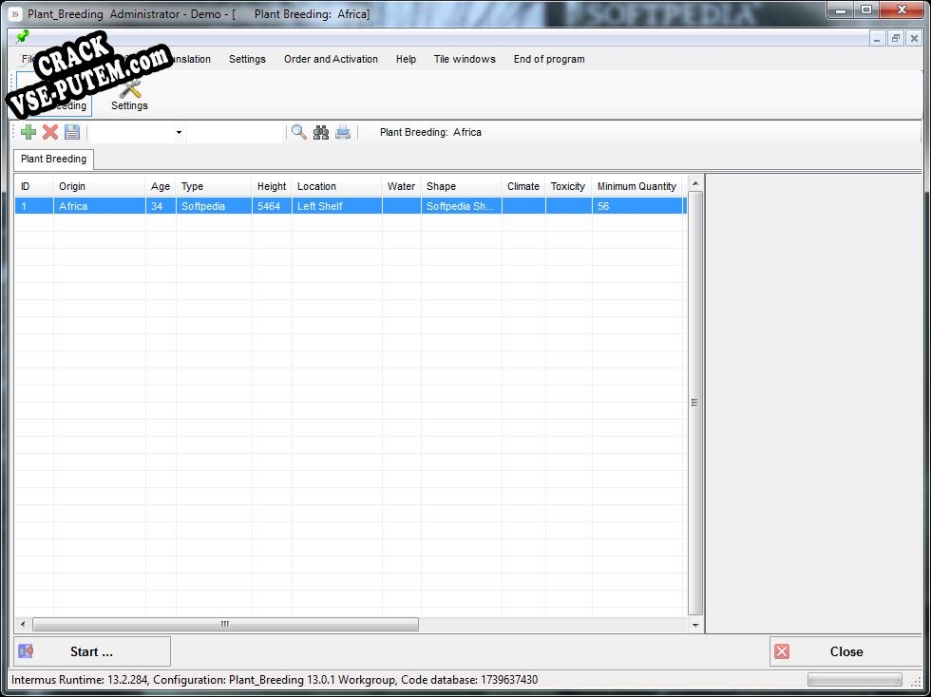The width and height of the screenshot is (931, 697).
Task: Click the printer icon in toolbar
Action: point(343,132)
